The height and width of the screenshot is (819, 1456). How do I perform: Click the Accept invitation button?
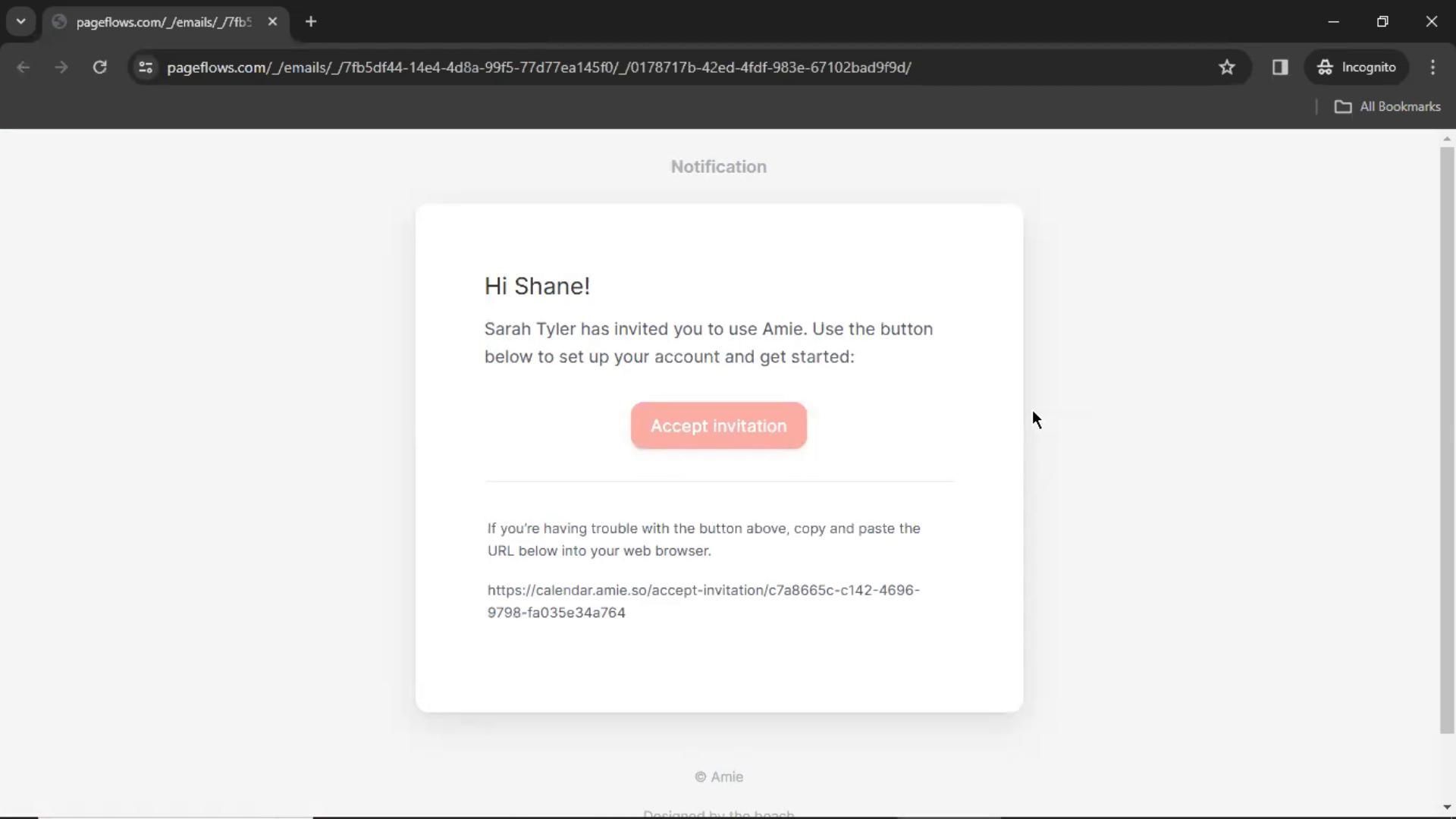(x=718, y=425)
